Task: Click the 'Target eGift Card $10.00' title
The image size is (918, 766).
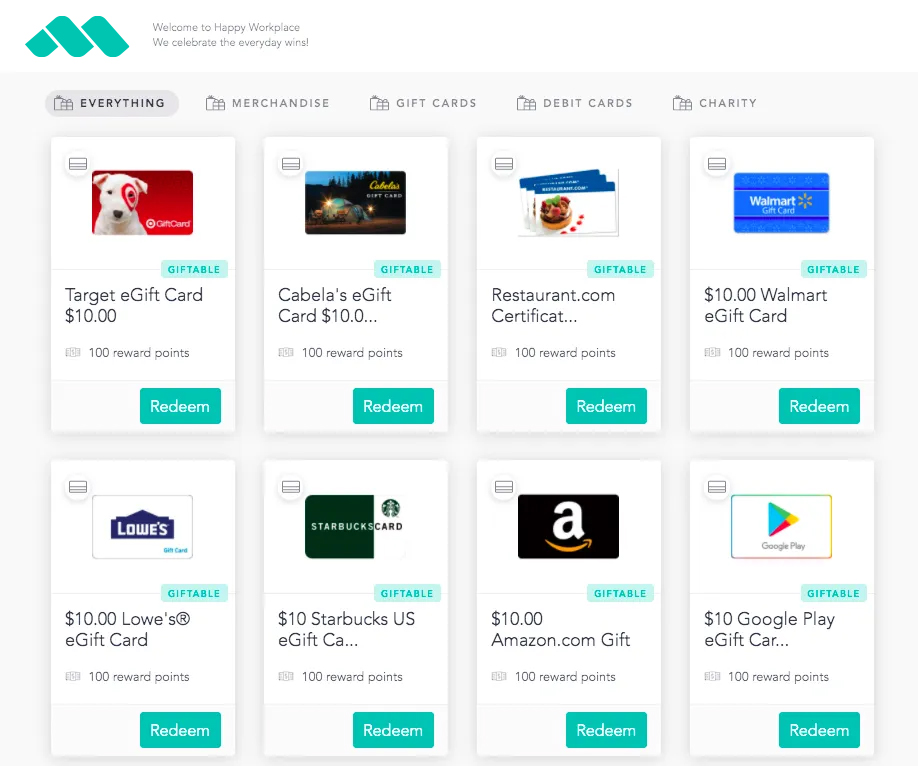Action: pyautogui.click(x=134, y=305)
